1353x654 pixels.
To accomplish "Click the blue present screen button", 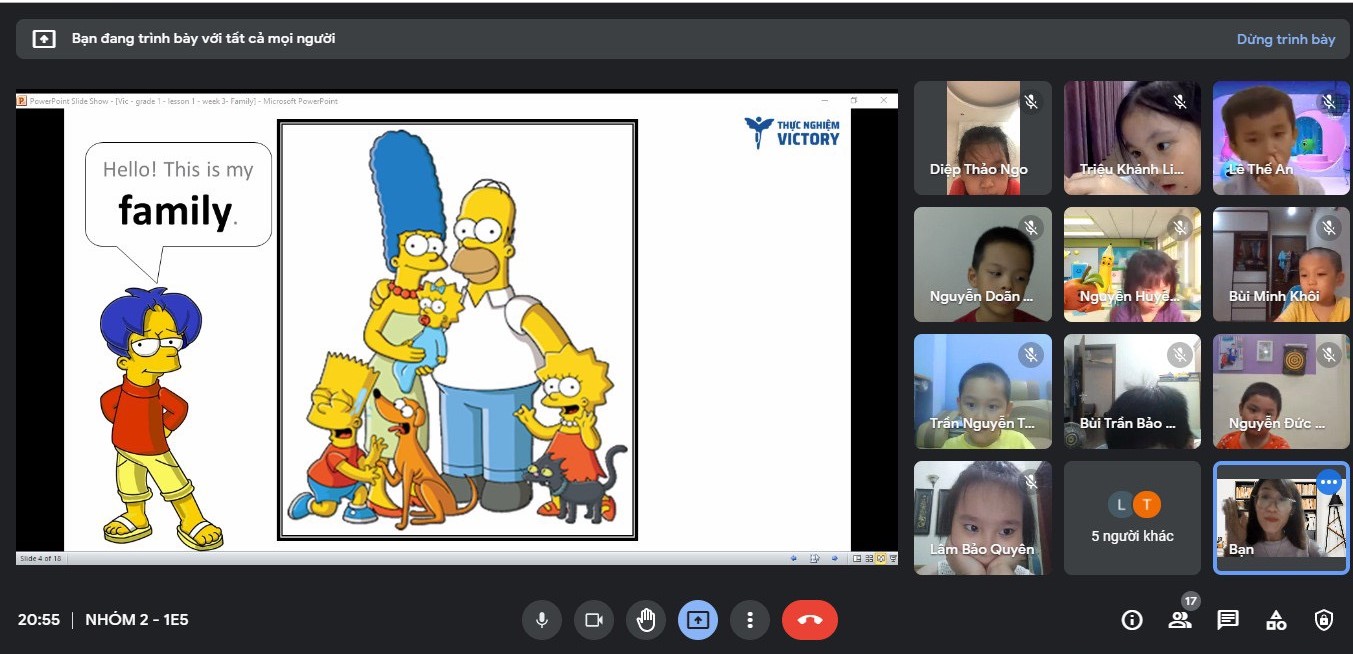I will click(698, 620).
